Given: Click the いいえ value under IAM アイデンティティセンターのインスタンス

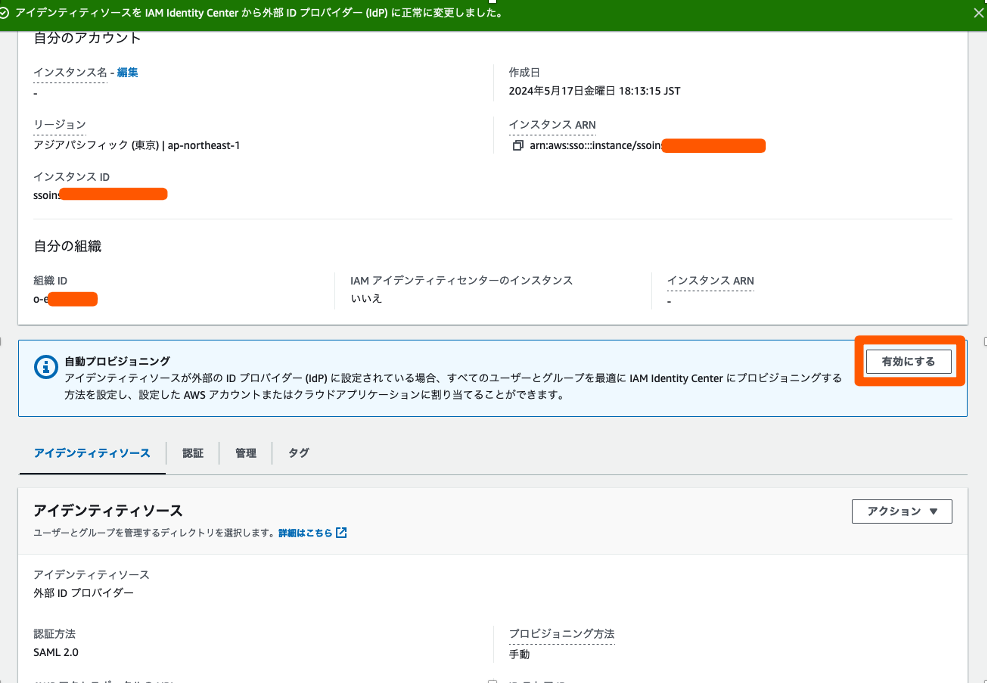Looking at the screenshot, I should 366,298.
